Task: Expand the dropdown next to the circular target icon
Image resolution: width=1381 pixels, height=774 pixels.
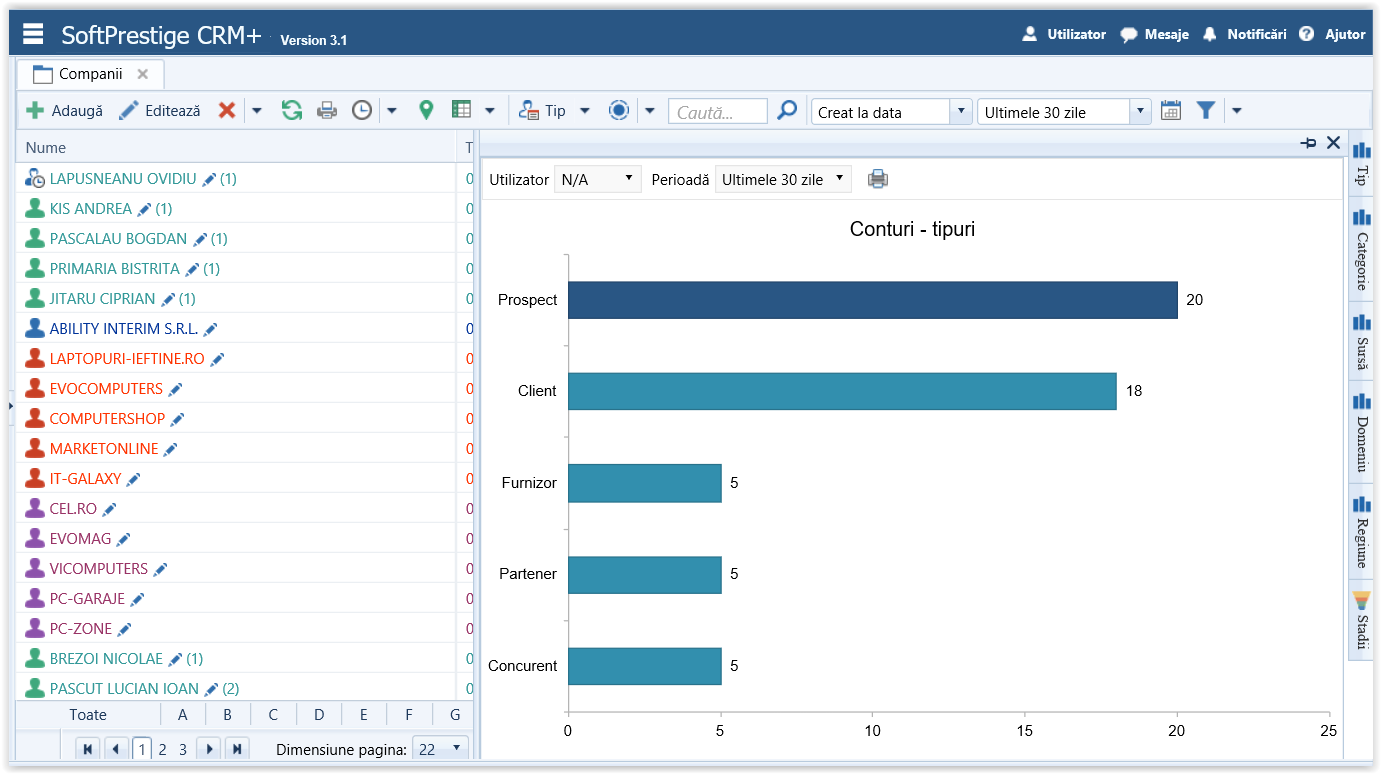Action: click(650, 111)
